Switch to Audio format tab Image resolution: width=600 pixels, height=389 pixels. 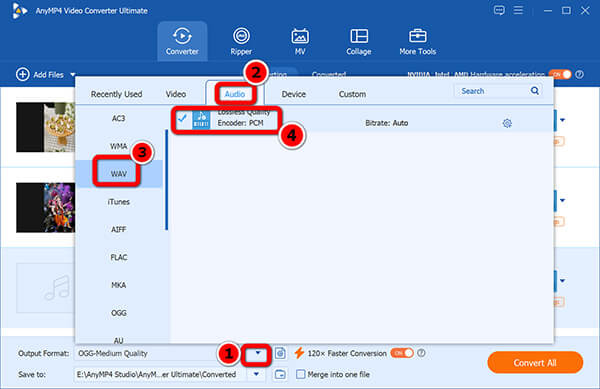(235, 94)
